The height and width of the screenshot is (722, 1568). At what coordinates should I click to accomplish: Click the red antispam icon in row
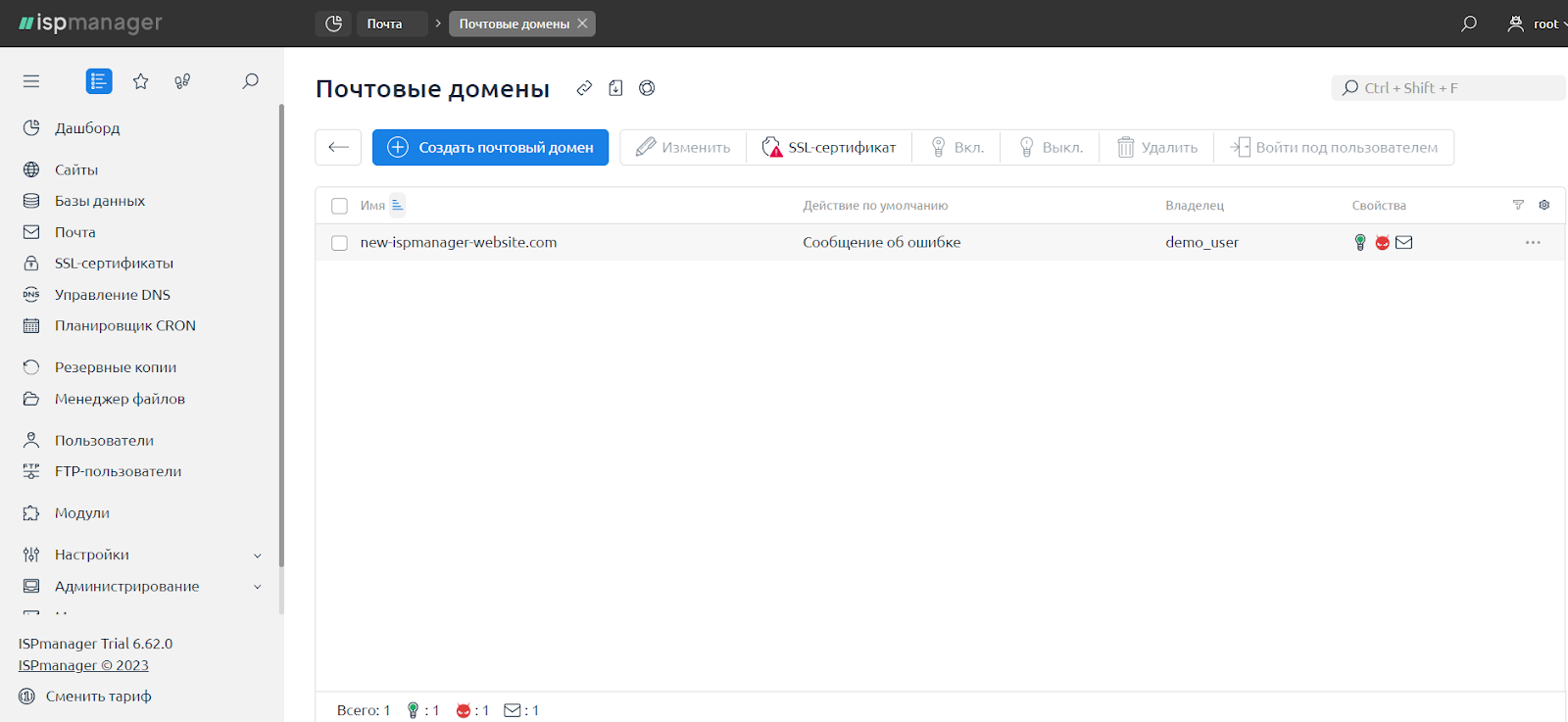click(1382, 243)
